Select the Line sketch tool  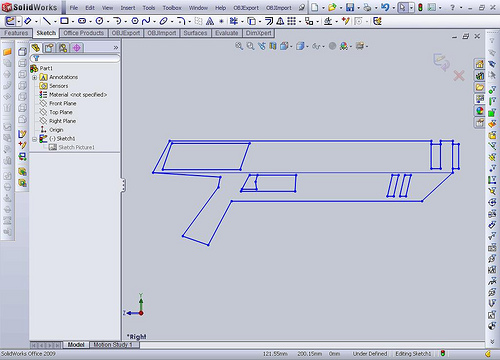tap(47, 21)
